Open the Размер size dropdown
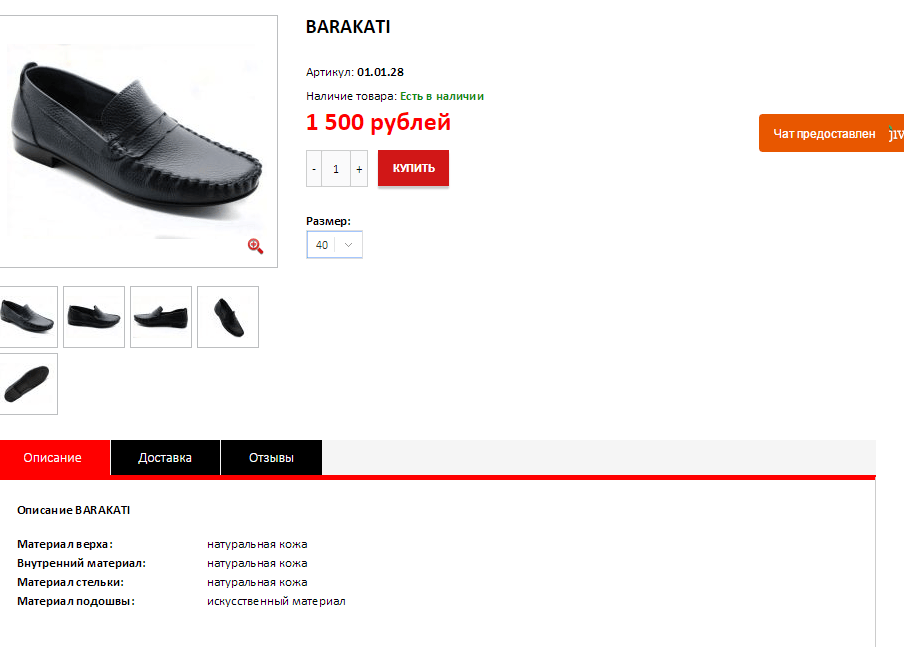This screenshot has height=647, width=904. (334, 244)
